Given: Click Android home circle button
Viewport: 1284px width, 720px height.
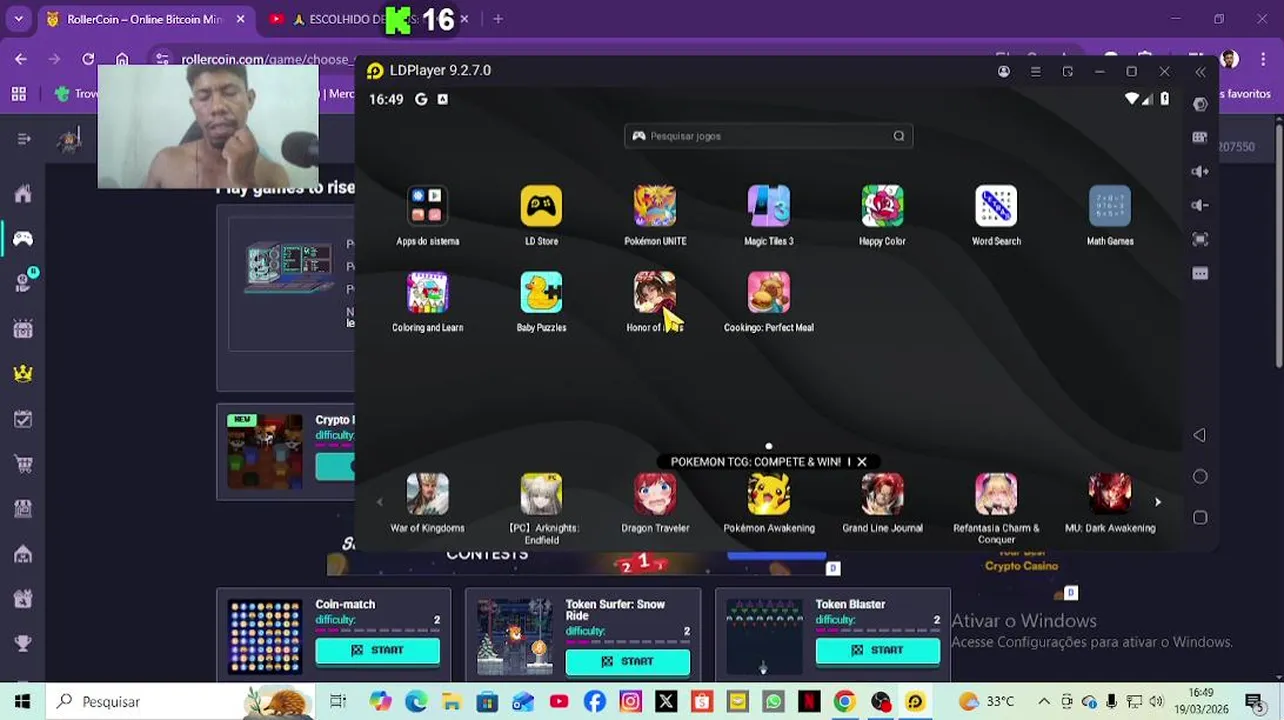Looking at the screenshot, I should tap(1200, 476).
